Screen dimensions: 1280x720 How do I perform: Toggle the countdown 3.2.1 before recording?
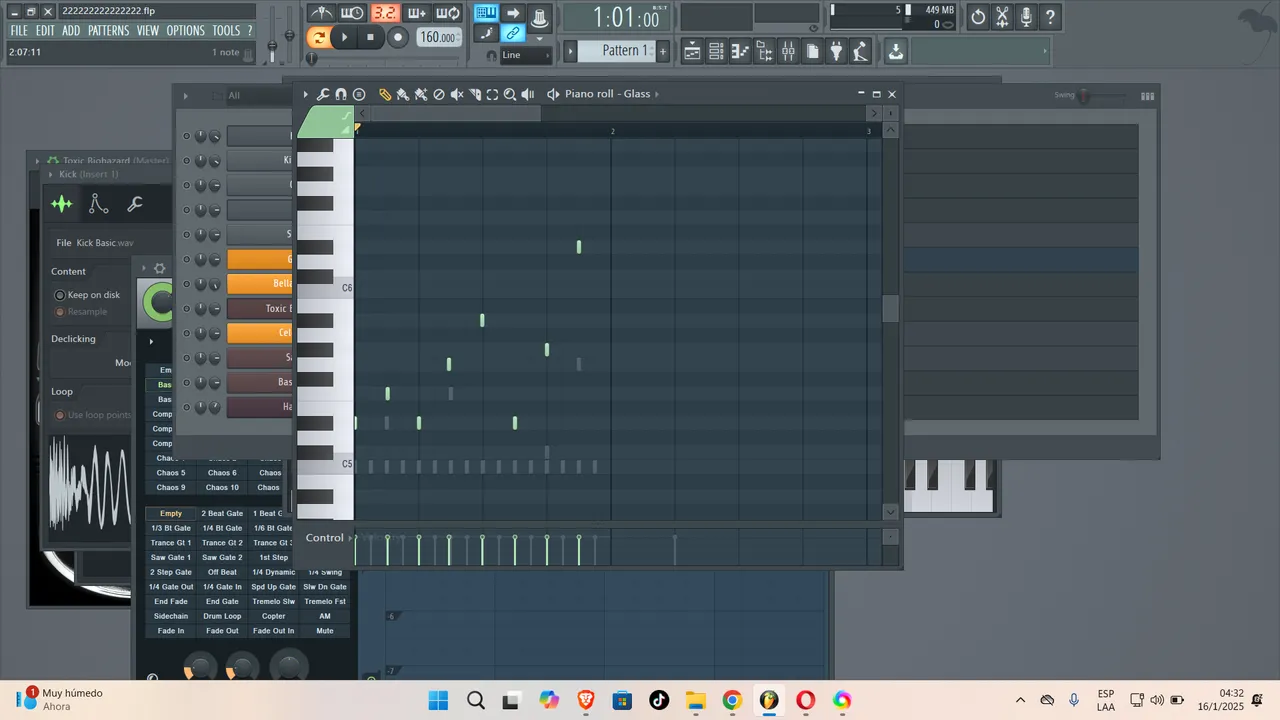(384, 13)
